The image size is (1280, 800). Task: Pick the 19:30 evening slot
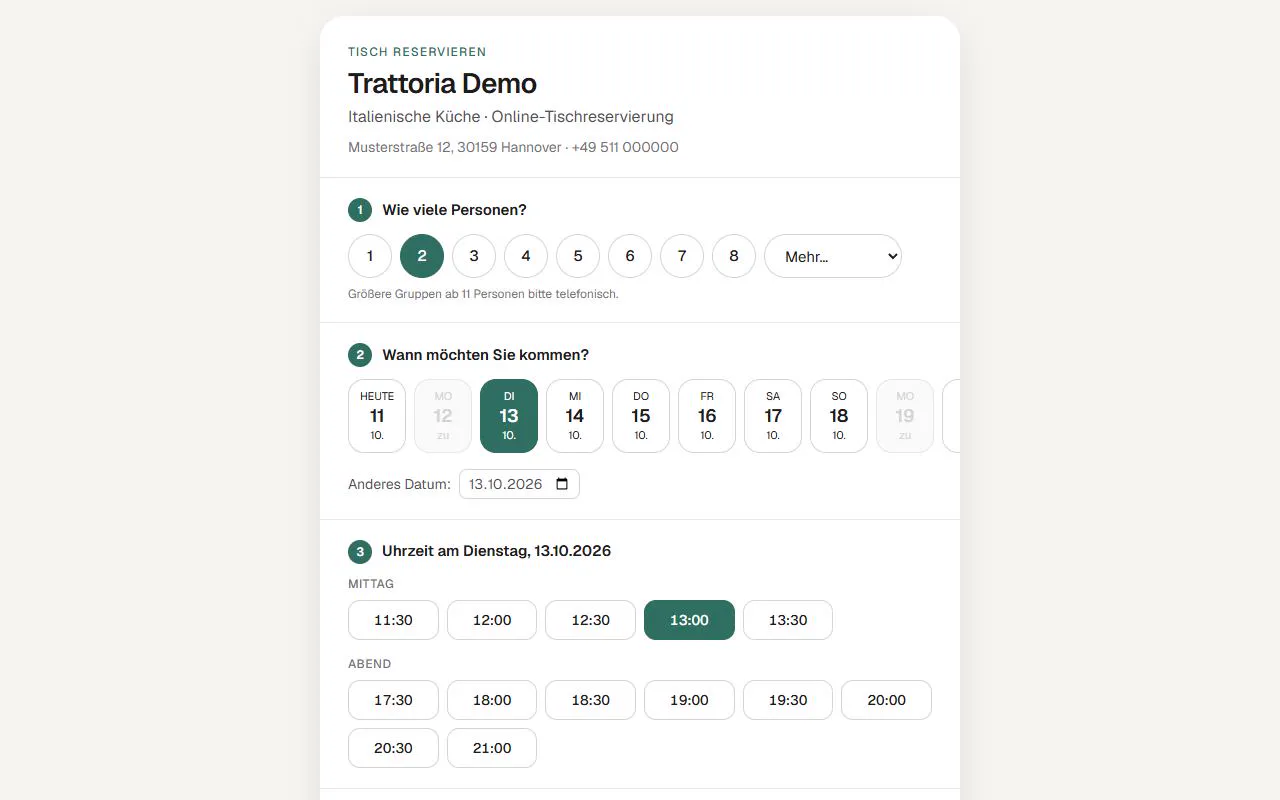[788, 700]
